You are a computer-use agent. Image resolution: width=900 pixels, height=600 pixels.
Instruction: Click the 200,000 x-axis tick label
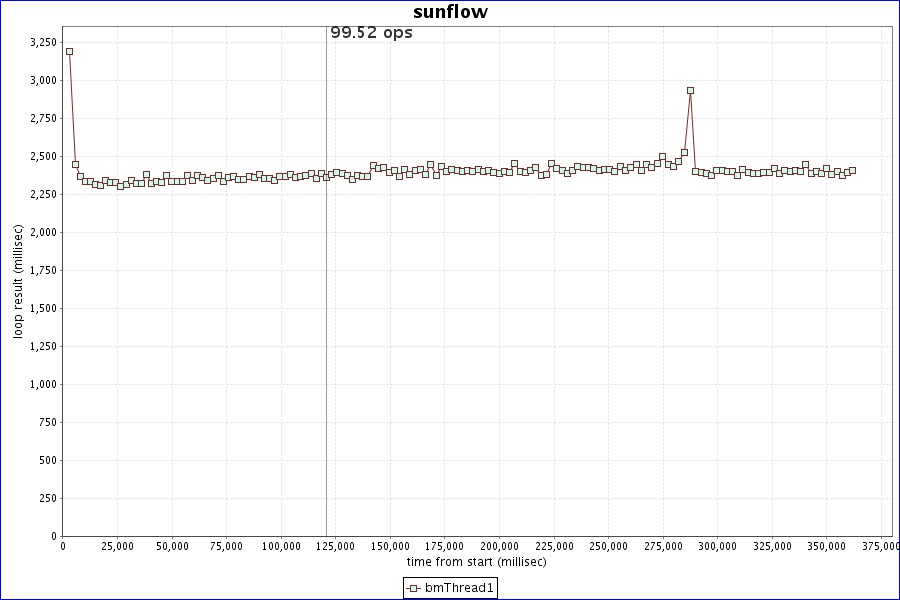click(x=499, y=547)
